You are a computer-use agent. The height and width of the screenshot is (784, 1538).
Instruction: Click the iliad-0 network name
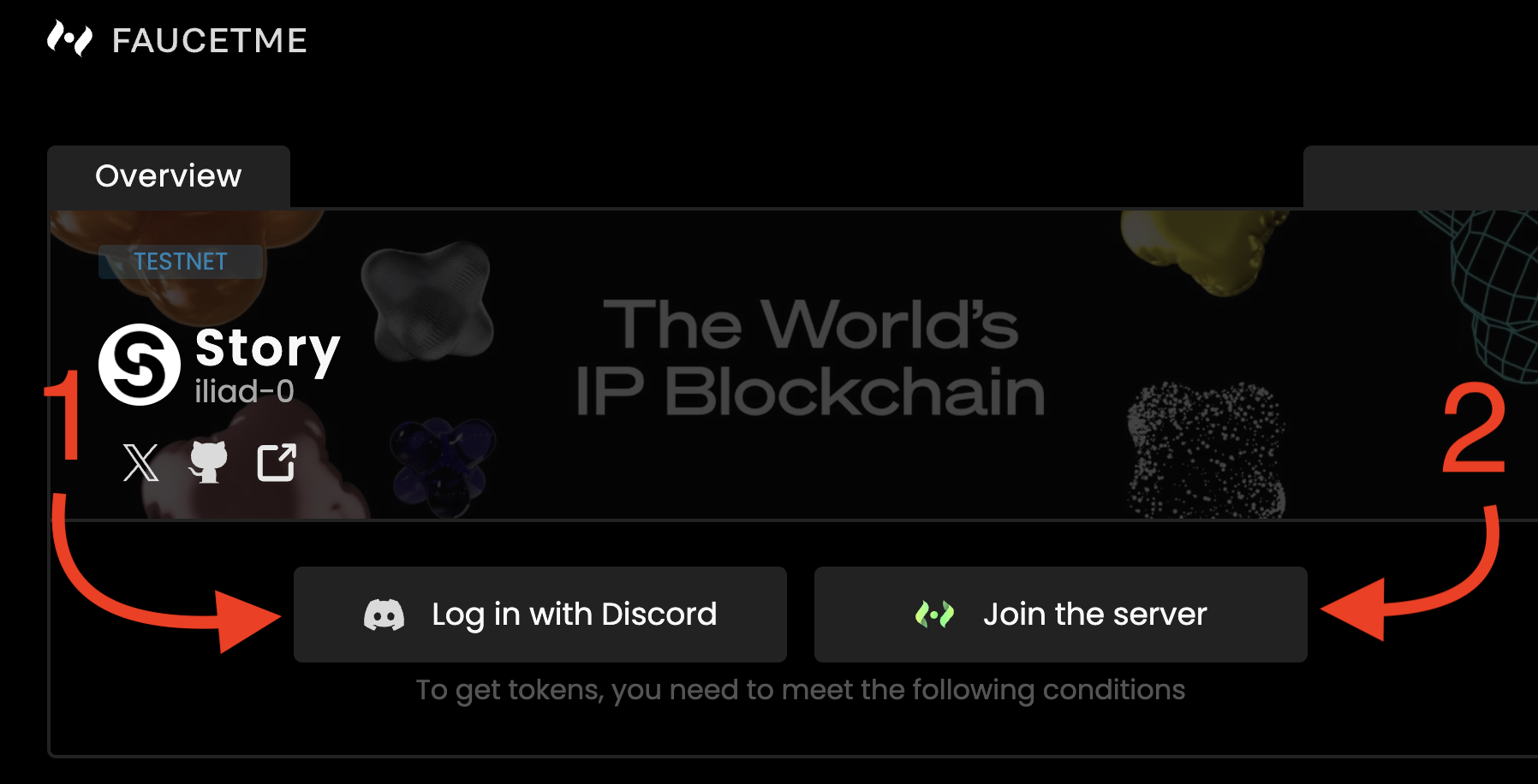[x=244, y=391]
